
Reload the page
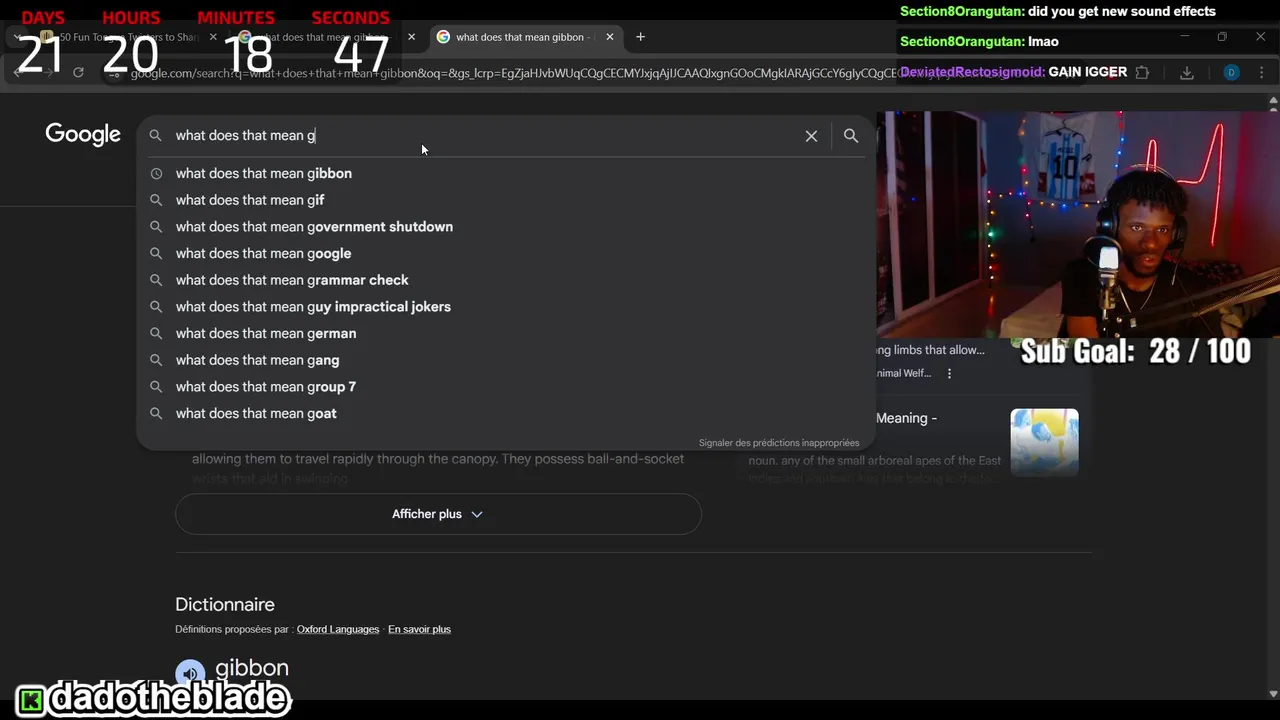coord(78,72)
